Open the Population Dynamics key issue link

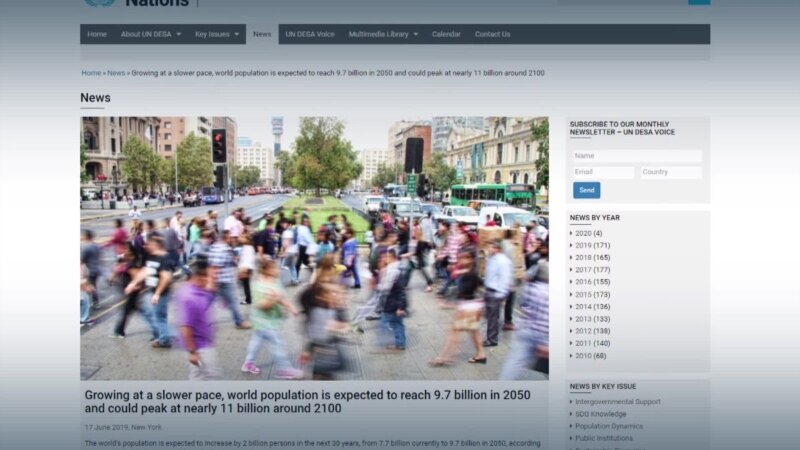point(608,426)
